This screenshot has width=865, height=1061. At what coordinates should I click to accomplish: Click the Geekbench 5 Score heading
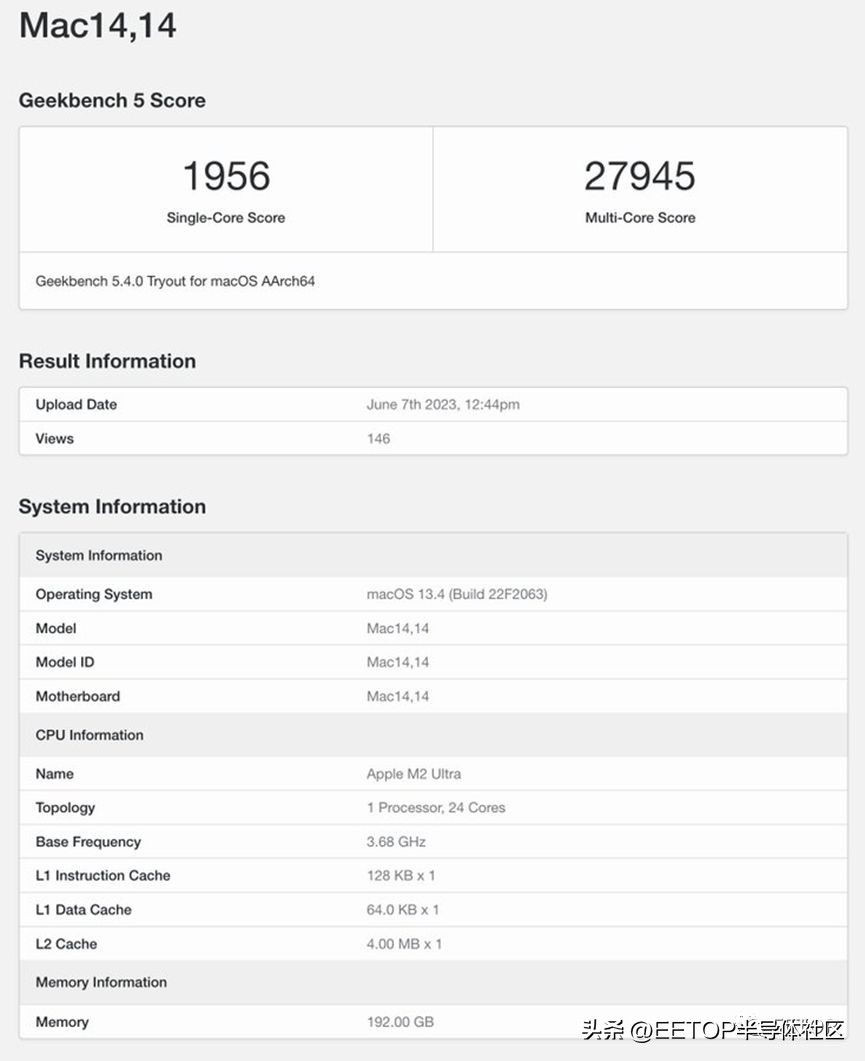[x=112, y=100]
